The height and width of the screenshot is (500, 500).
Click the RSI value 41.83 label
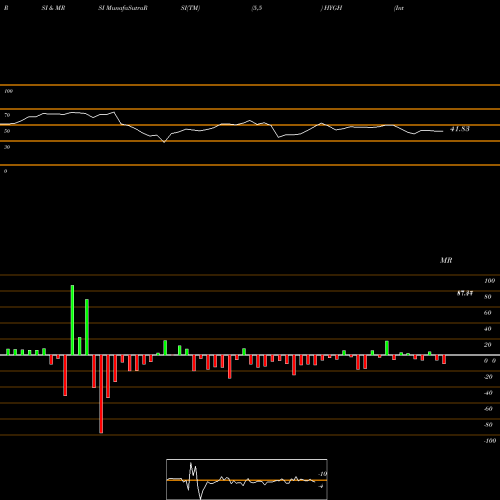(460, 129)
